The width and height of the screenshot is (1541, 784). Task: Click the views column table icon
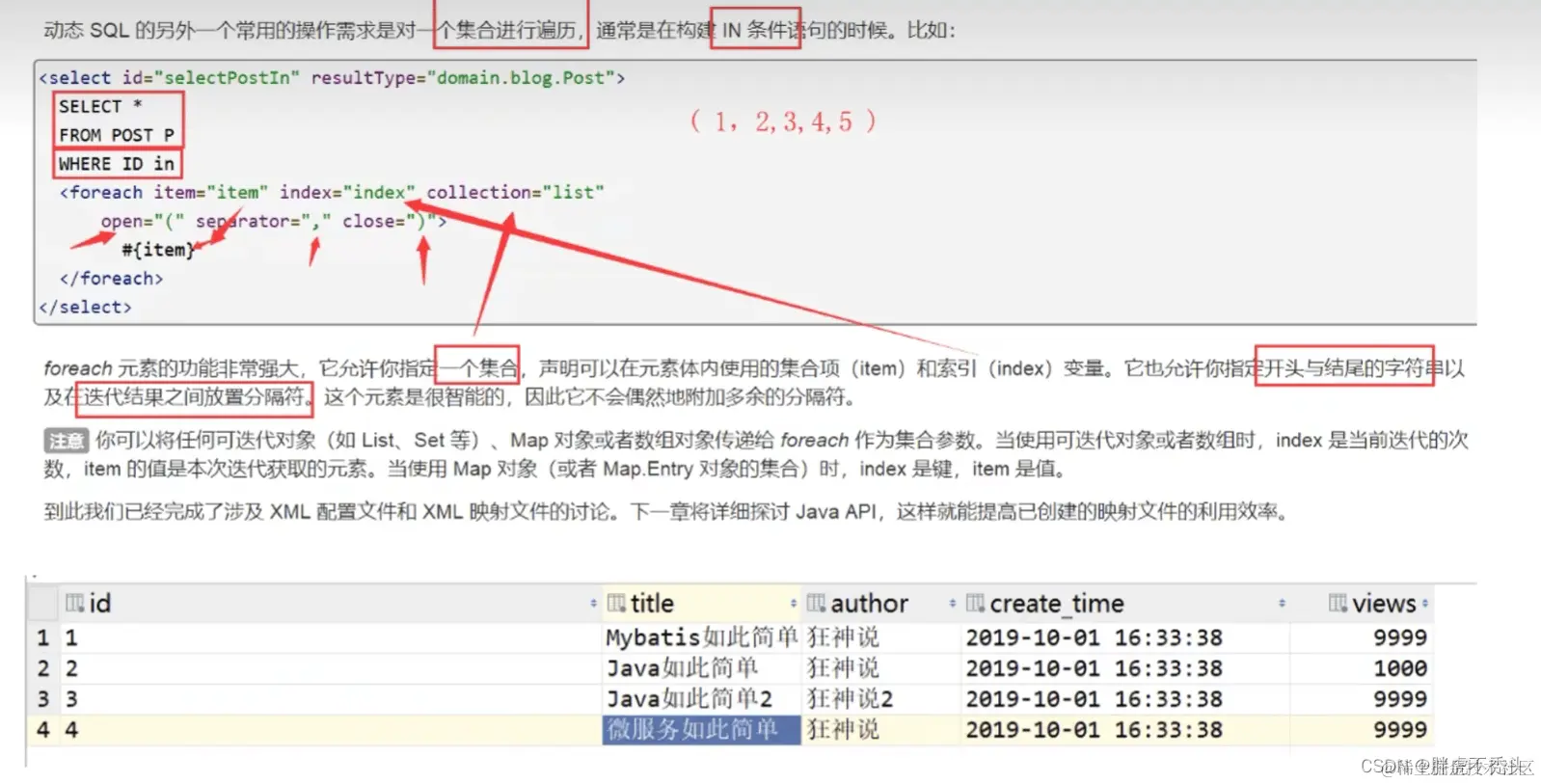(x=1338, y=604)
